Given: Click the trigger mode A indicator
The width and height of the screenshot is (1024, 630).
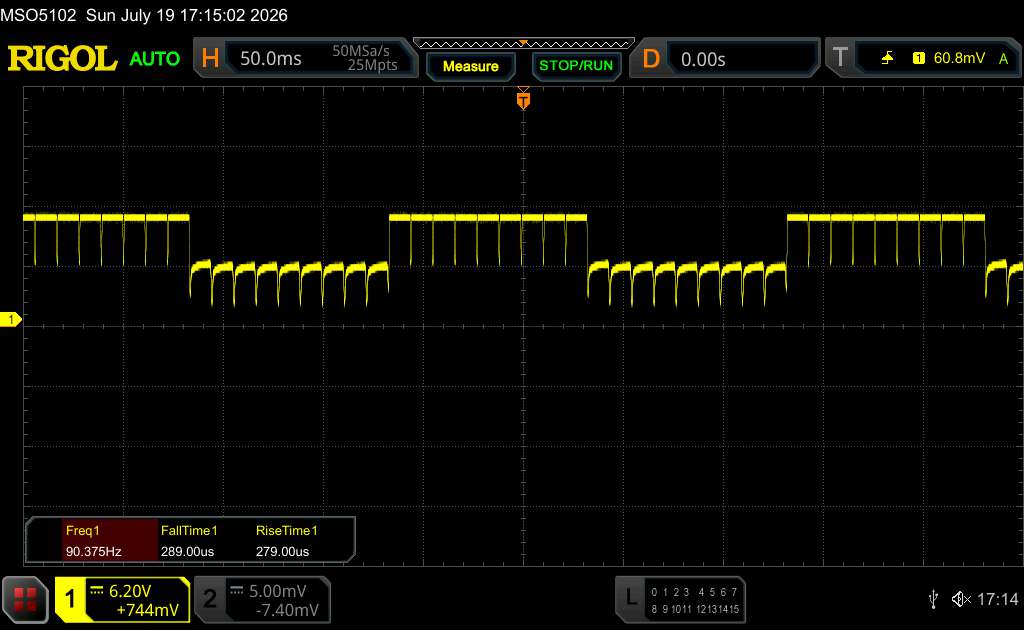Looking at the screenshot, I should coord(1003,59).
